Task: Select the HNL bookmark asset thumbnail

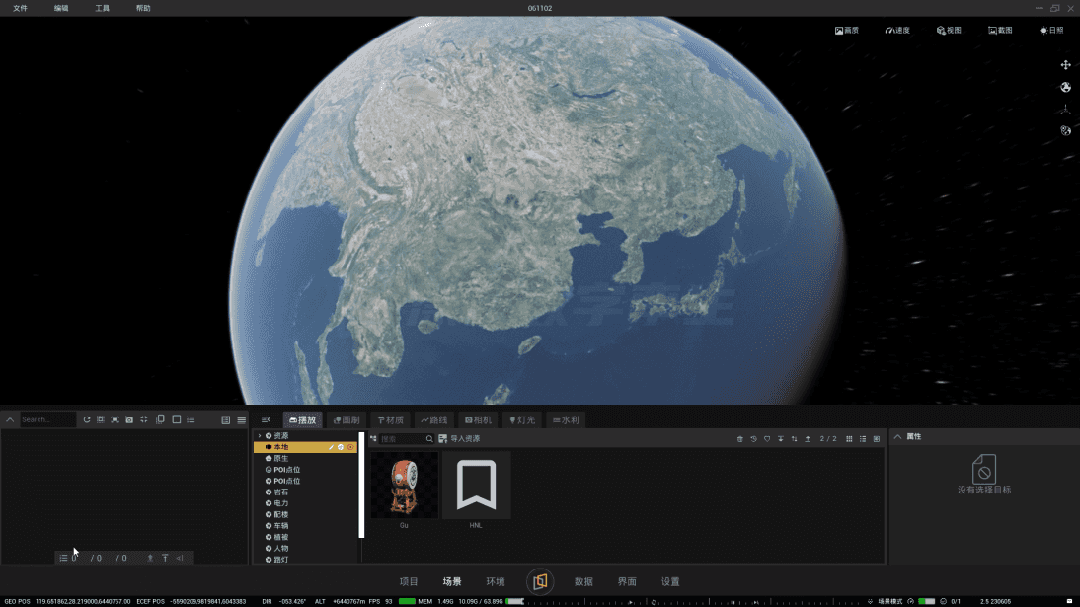Action: pyautogui.click(x=476, y=485)
